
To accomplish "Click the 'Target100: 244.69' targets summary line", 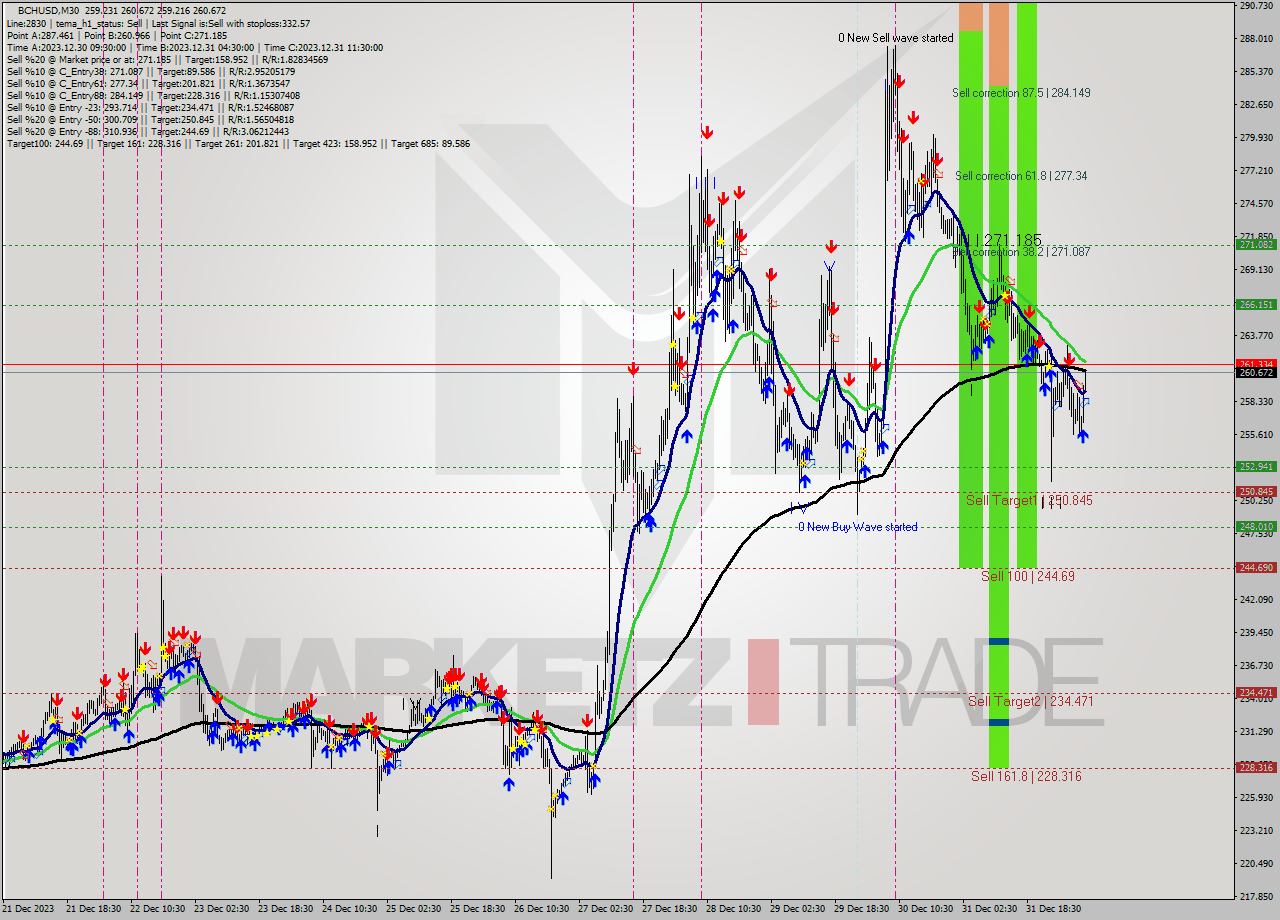I will 238,143.
